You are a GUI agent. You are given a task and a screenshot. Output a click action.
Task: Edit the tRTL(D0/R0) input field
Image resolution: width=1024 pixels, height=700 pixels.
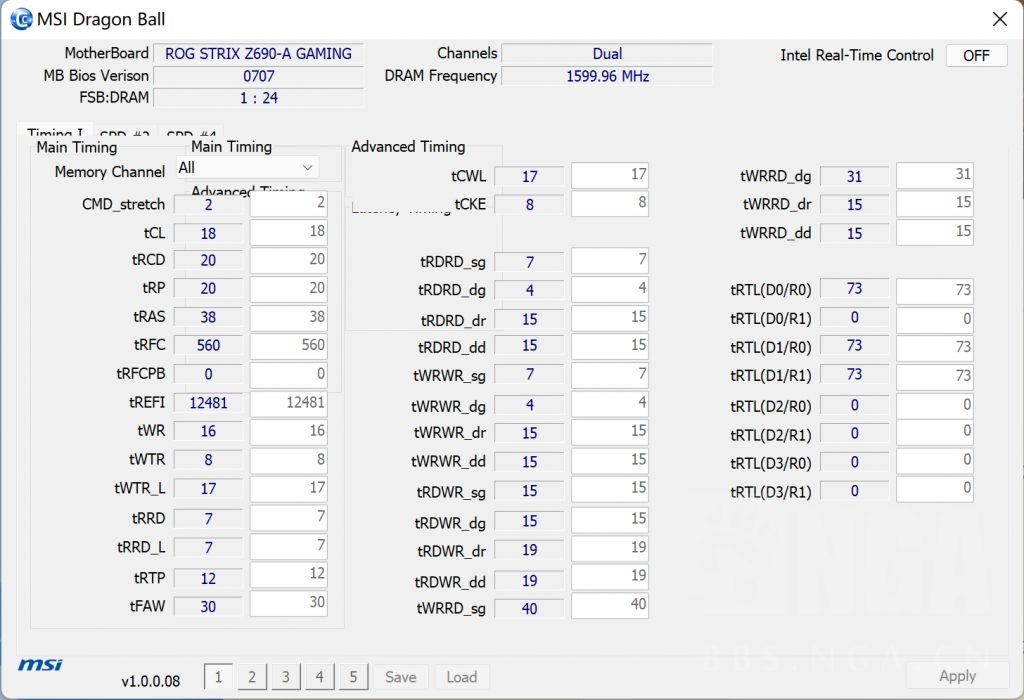[934, 290]
